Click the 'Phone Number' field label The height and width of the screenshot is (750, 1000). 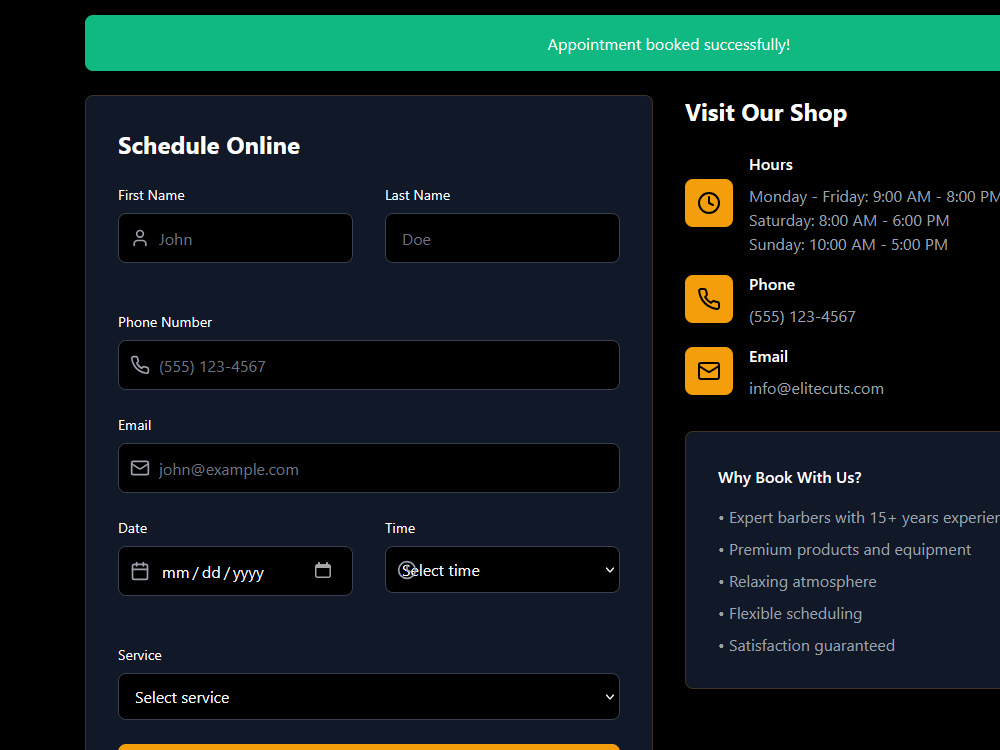click(165, 322)
